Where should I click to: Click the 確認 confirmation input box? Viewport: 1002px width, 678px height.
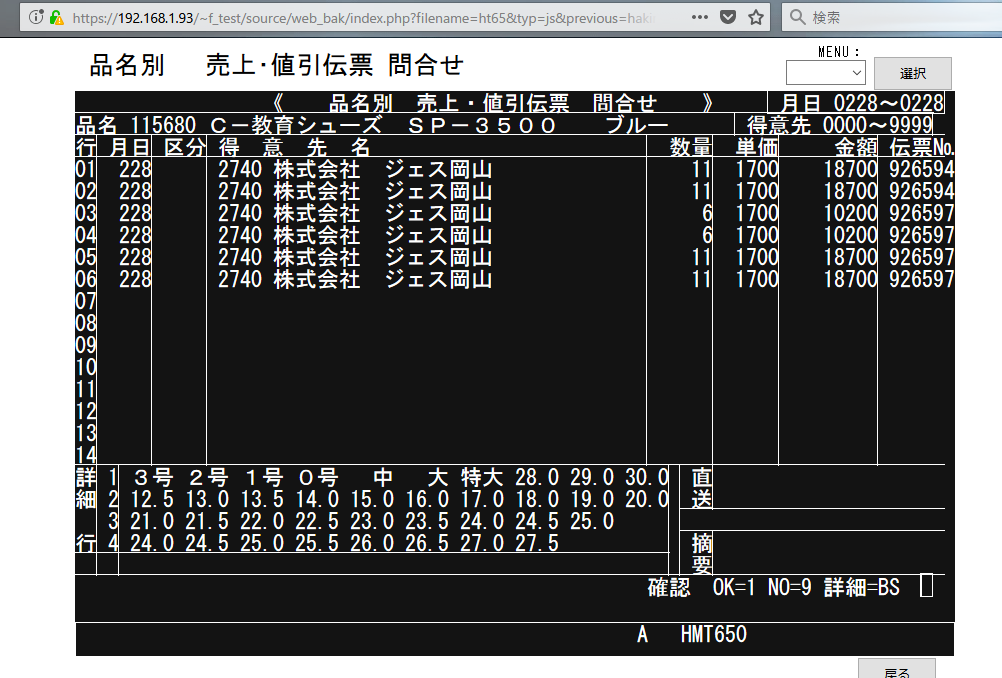click(926, 587)
